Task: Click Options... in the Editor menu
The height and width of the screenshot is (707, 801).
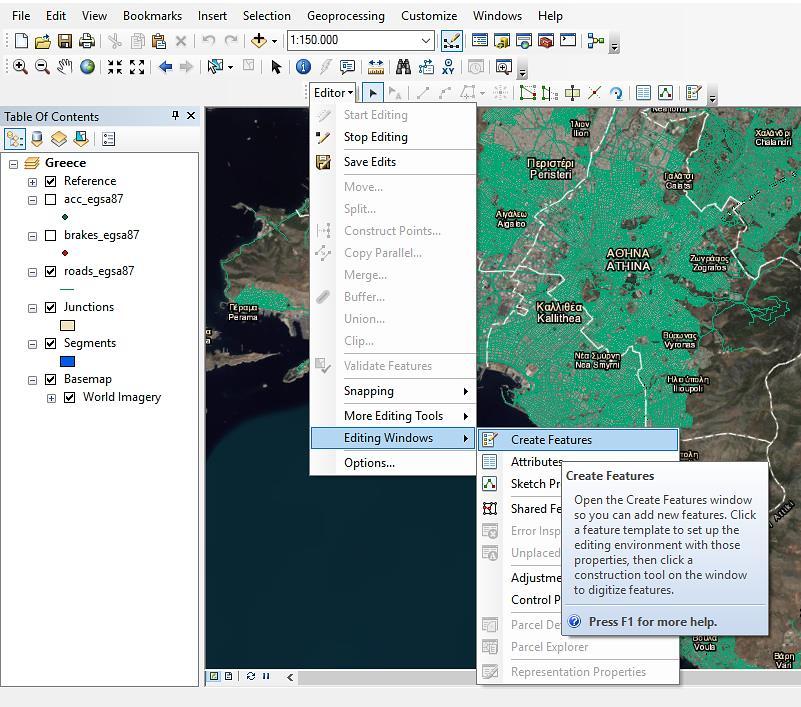Action: coord(393,463)
